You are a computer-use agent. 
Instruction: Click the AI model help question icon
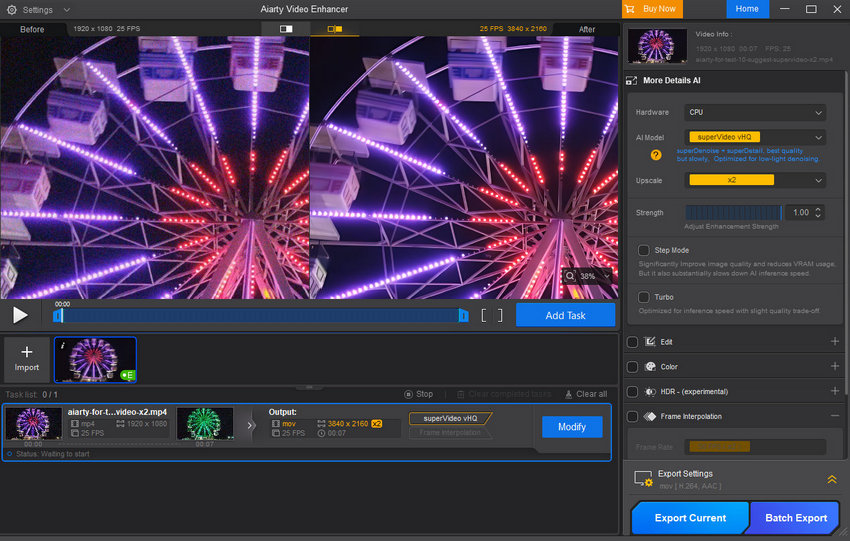click(656, 155)
